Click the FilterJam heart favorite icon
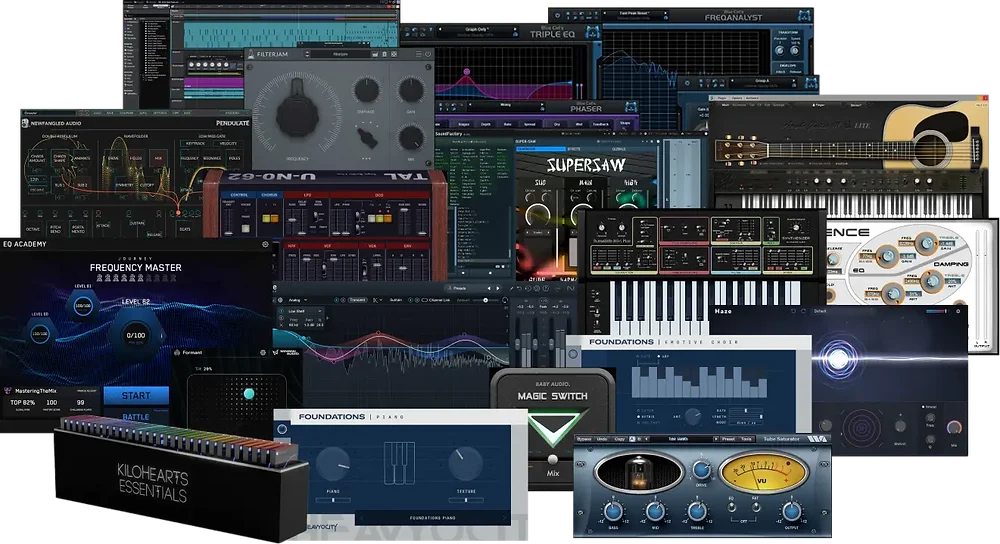The width and height of the screenshot is (1000, 544). (x=428, y=55)
